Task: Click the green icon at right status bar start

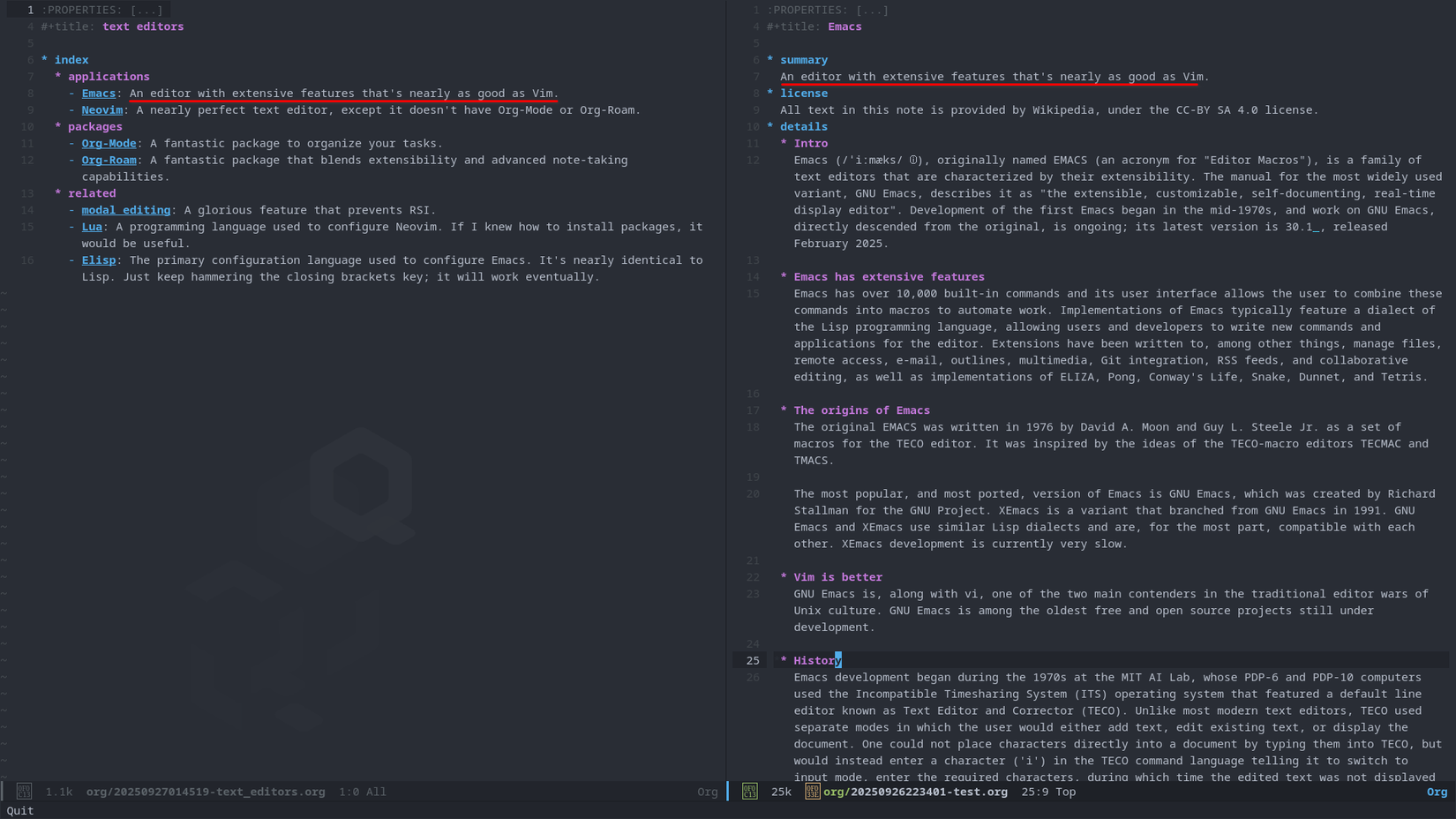Action: (748, 792)
